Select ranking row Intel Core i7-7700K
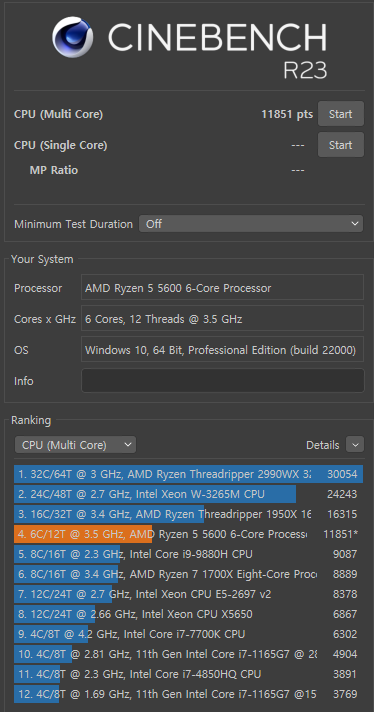Screen dimensions: 374x712 (188, 634)
